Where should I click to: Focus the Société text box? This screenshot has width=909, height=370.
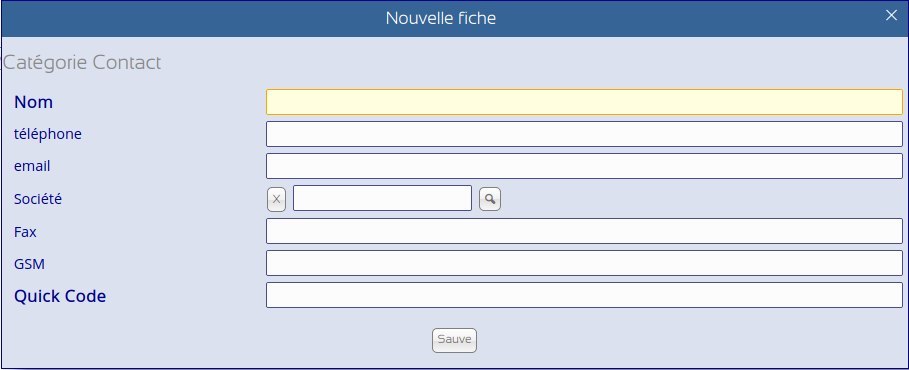pyautogui.click(x=383, y=198)
